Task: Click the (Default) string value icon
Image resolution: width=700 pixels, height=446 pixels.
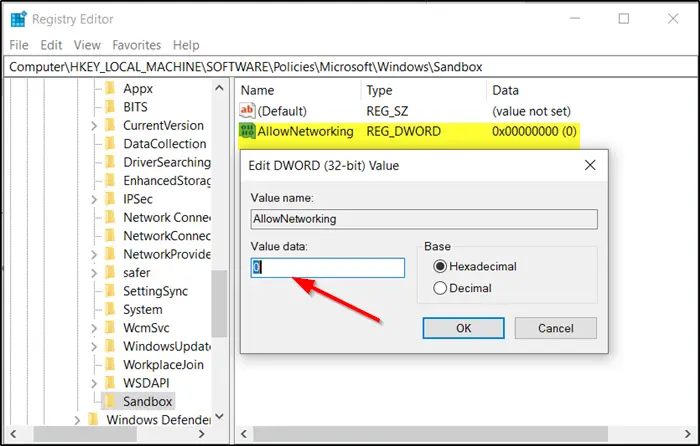Action: [x=247, y=110]
